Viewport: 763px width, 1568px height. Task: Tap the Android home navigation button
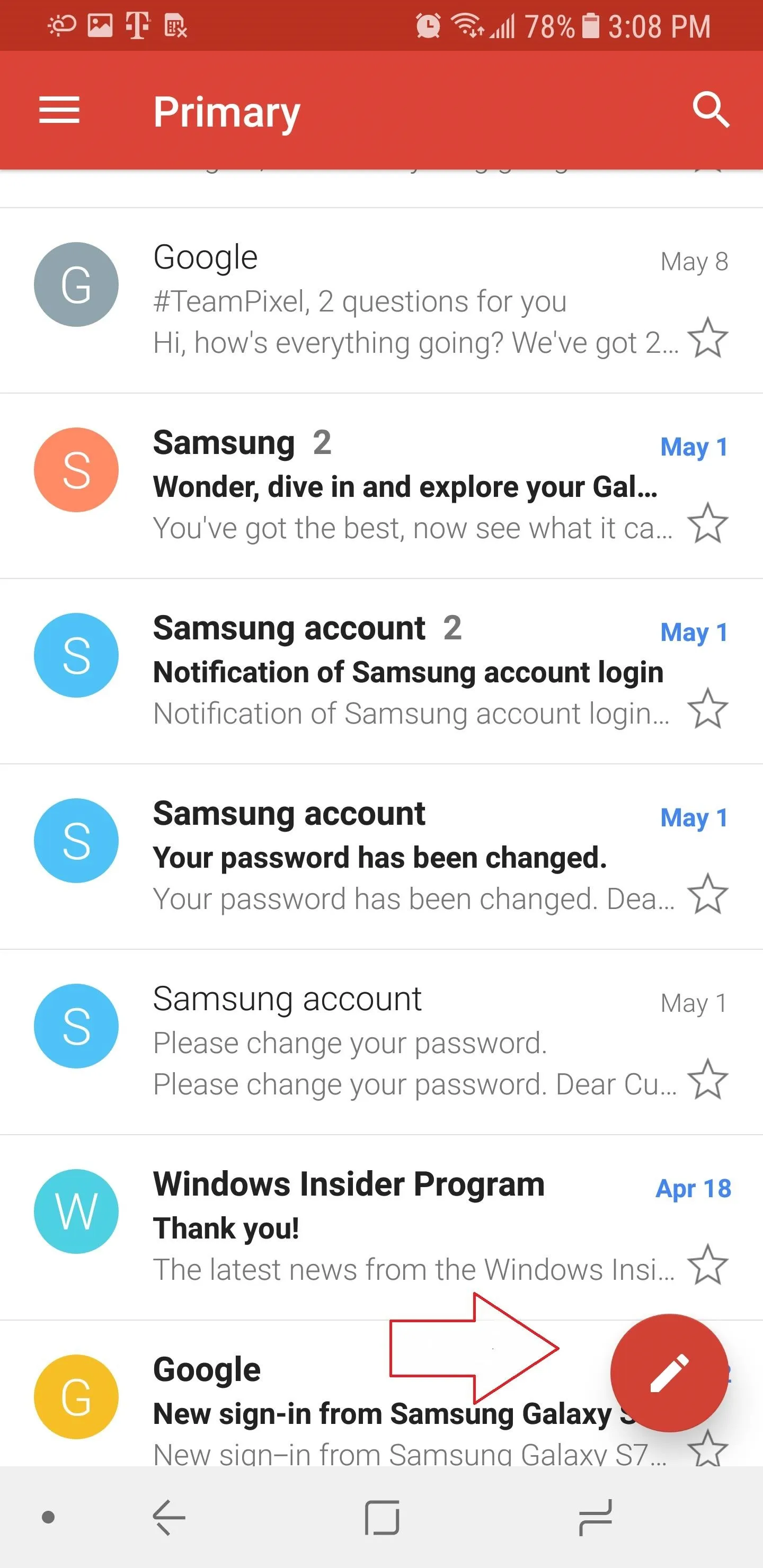(x=382, y=1518)
